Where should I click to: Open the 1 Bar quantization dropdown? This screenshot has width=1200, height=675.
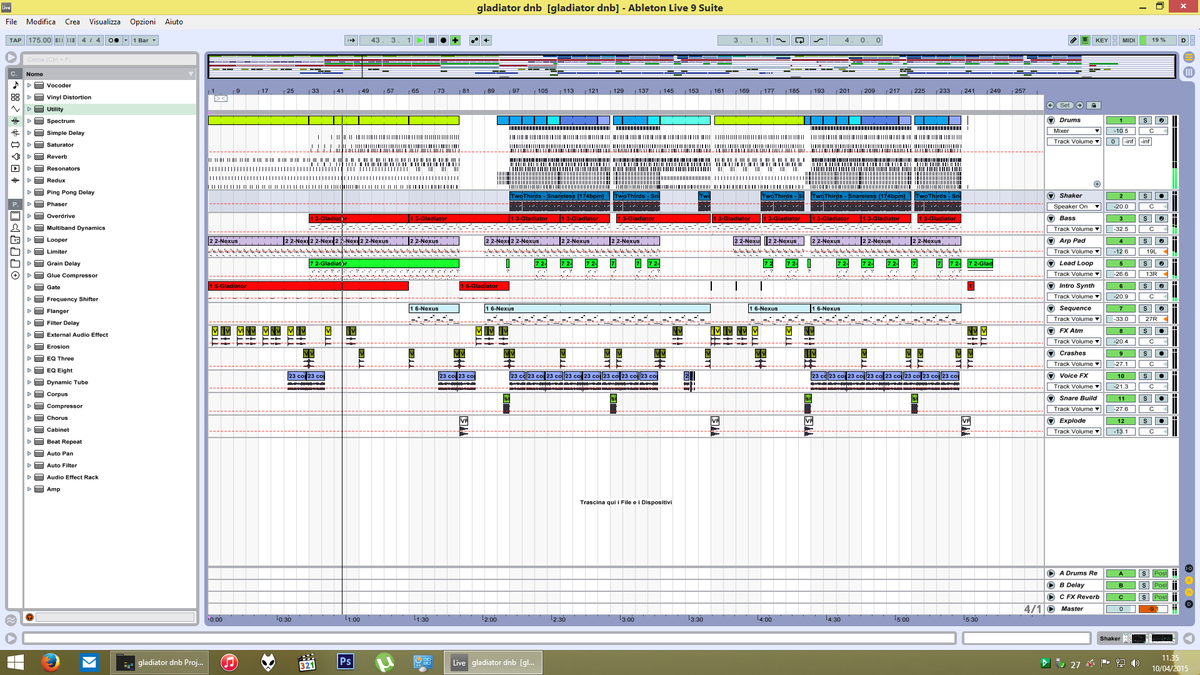coord(142,40)
